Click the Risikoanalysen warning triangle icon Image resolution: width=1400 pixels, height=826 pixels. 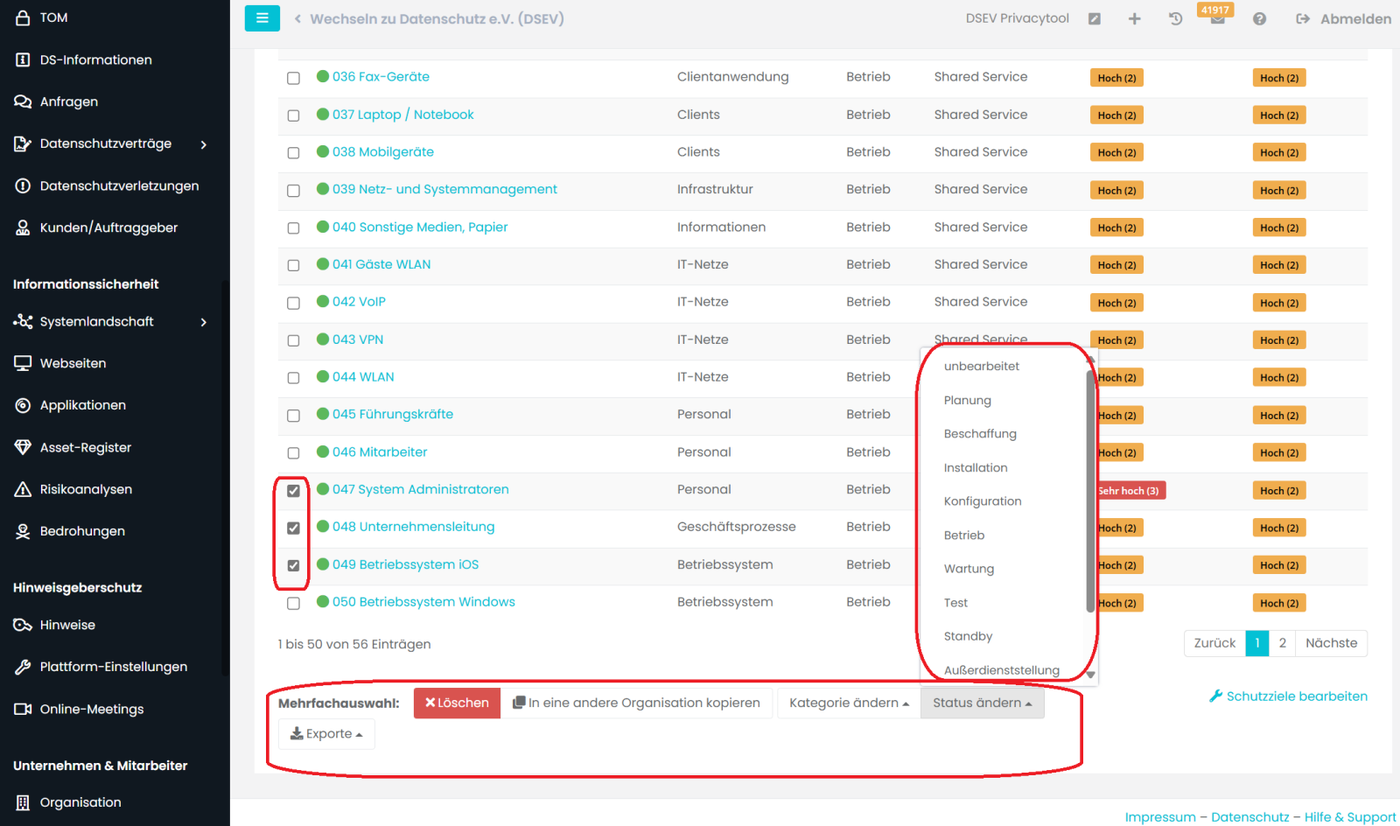(23, 490)
